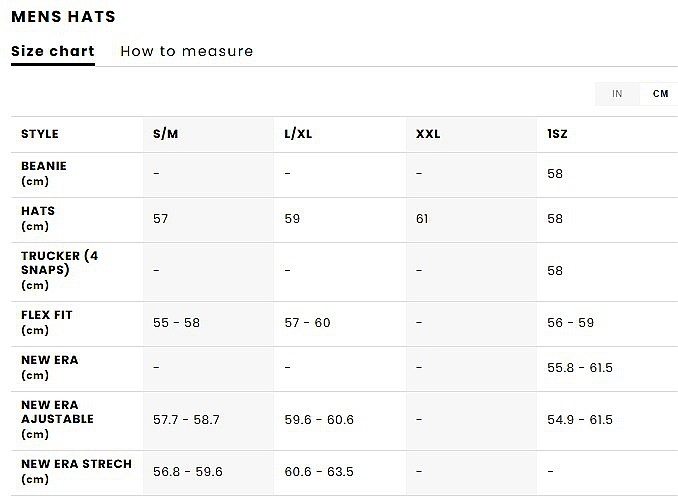
Task: Select the L/XL column header
Action: coord(298,134)
